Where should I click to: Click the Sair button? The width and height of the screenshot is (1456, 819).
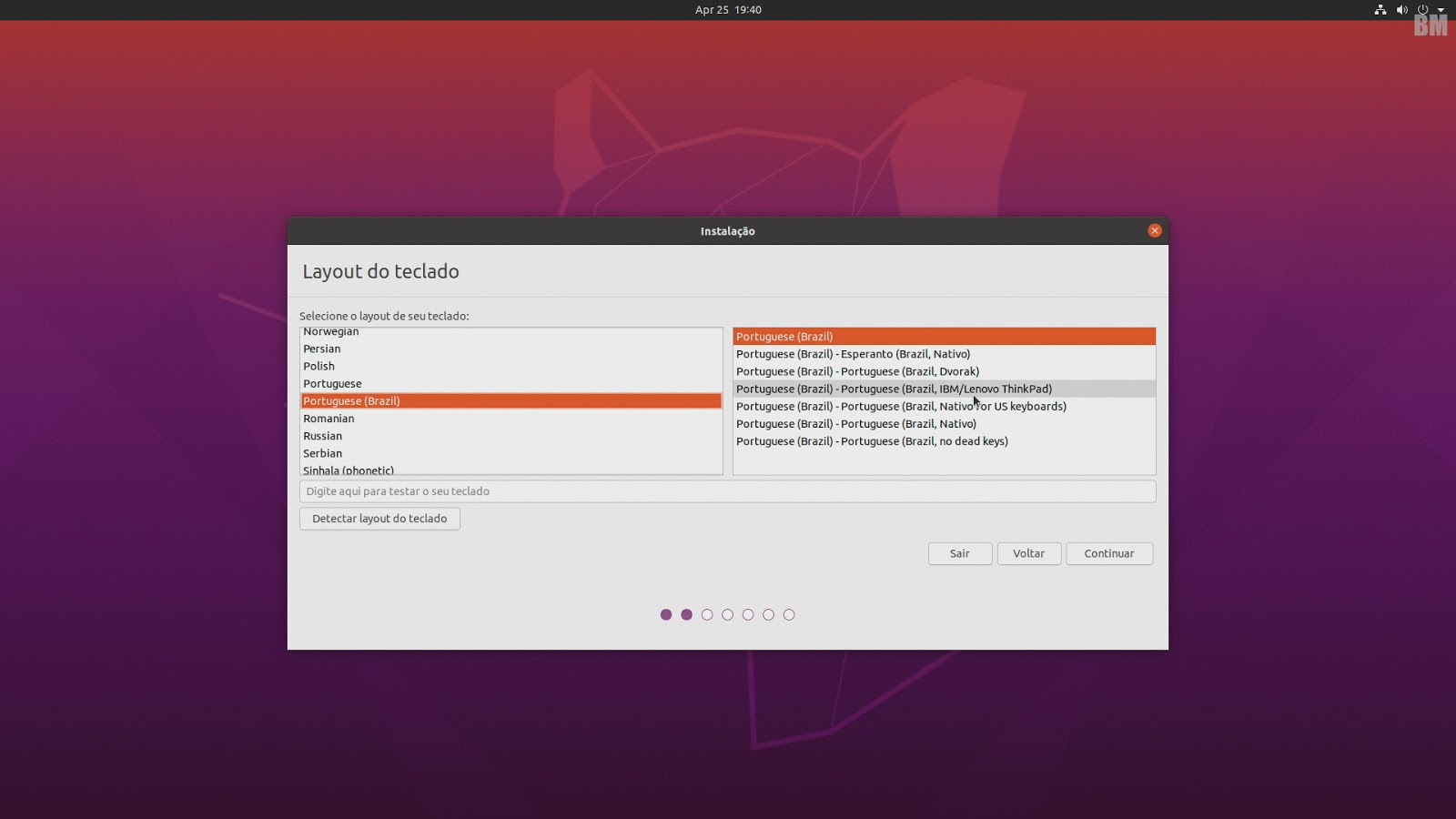[x=959, y=553]
